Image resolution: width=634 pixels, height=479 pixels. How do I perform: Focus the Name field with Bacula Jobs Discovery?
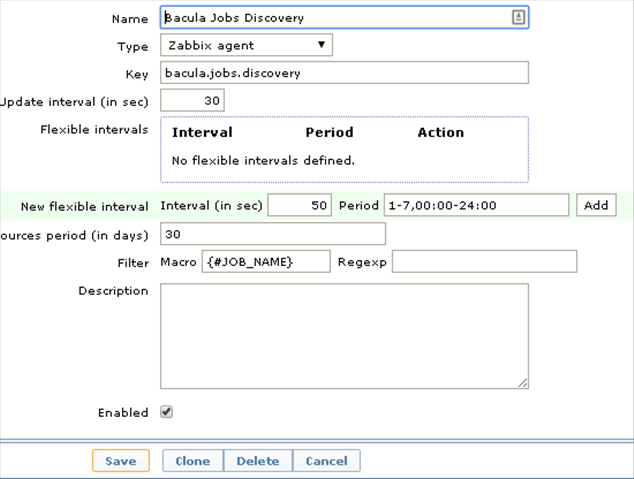point(344,17)
